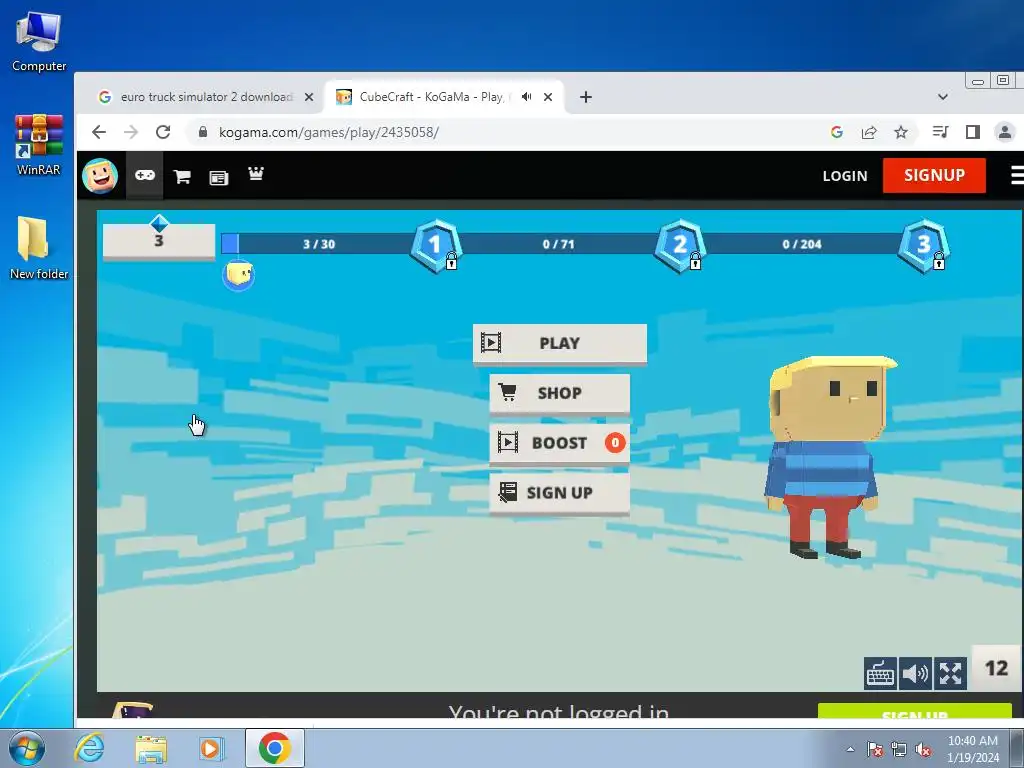Screen dimensions: 1024x768
Task: View site info lock icon
Action: click(202, 132)
